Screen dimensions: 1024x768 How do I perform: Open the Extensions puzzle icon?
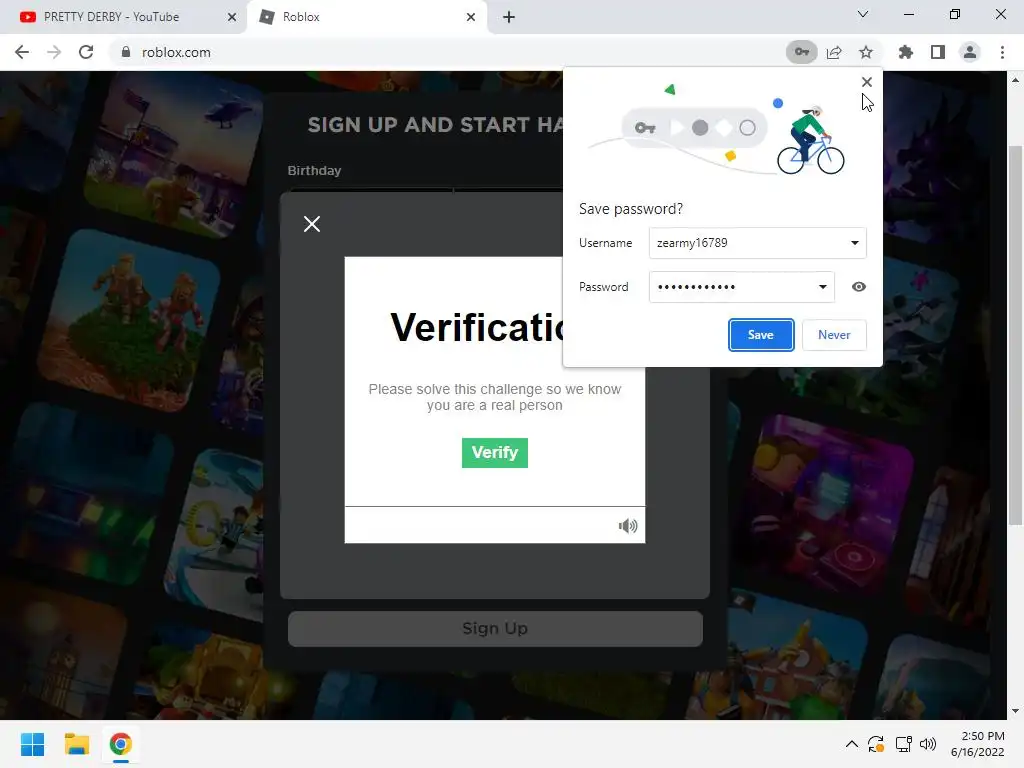(906, 52)
